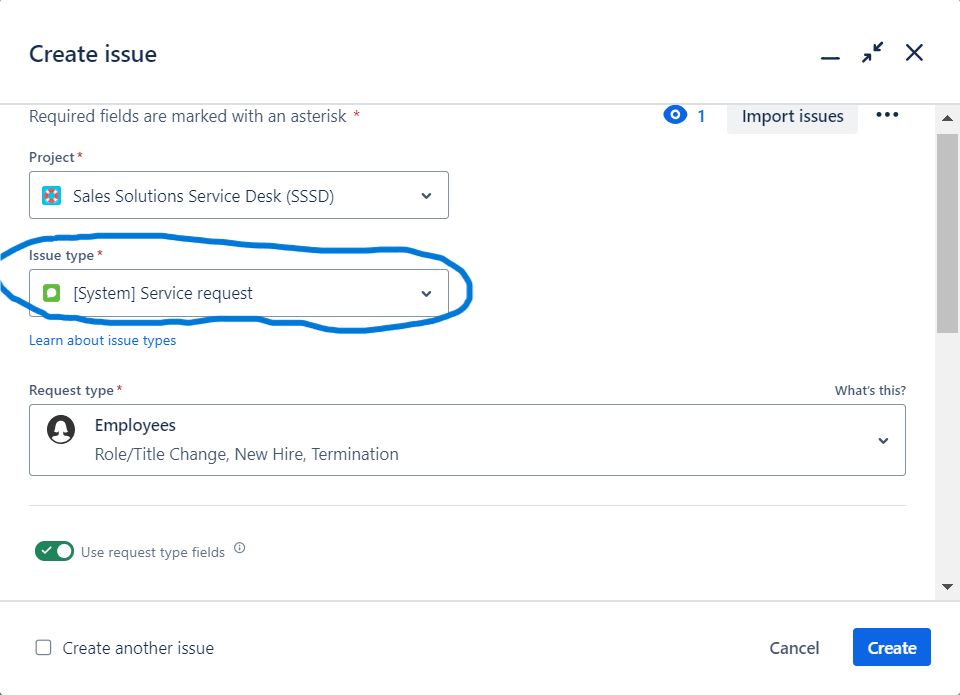Check the Create another issue checkbox

(43, 647)
